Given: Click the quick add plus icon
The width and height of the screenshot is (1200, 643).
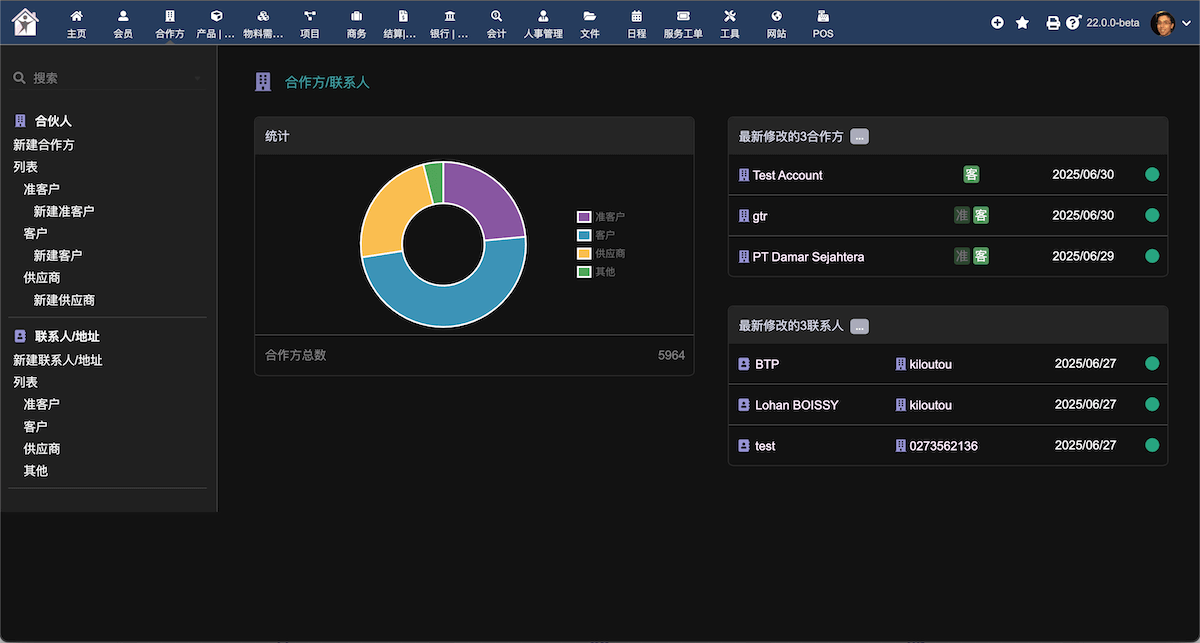Looking at the screenshot, I should click(997, 23).
